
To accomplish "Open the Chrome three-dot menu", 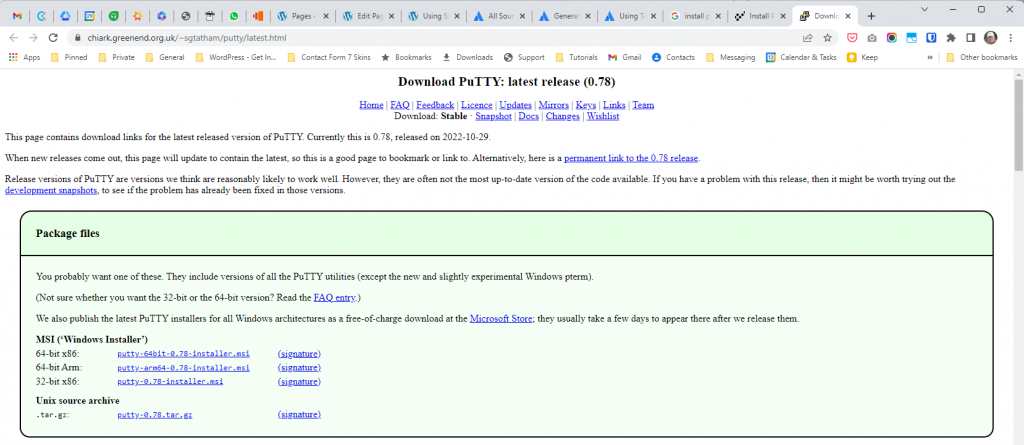I will click(x=1010, y=37).
